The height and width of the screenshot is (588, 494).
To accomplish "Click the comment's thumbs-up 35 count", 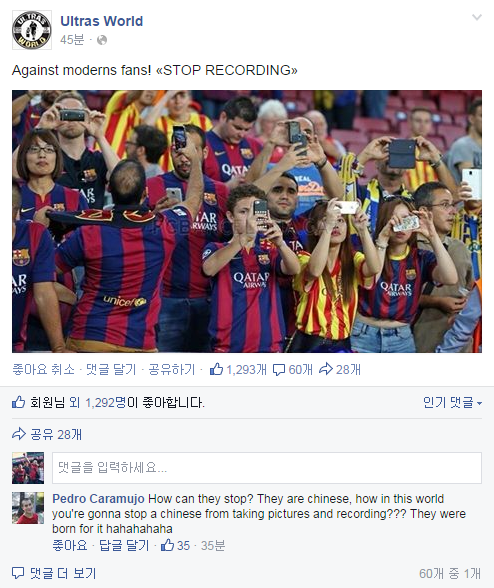I will 175,545.
